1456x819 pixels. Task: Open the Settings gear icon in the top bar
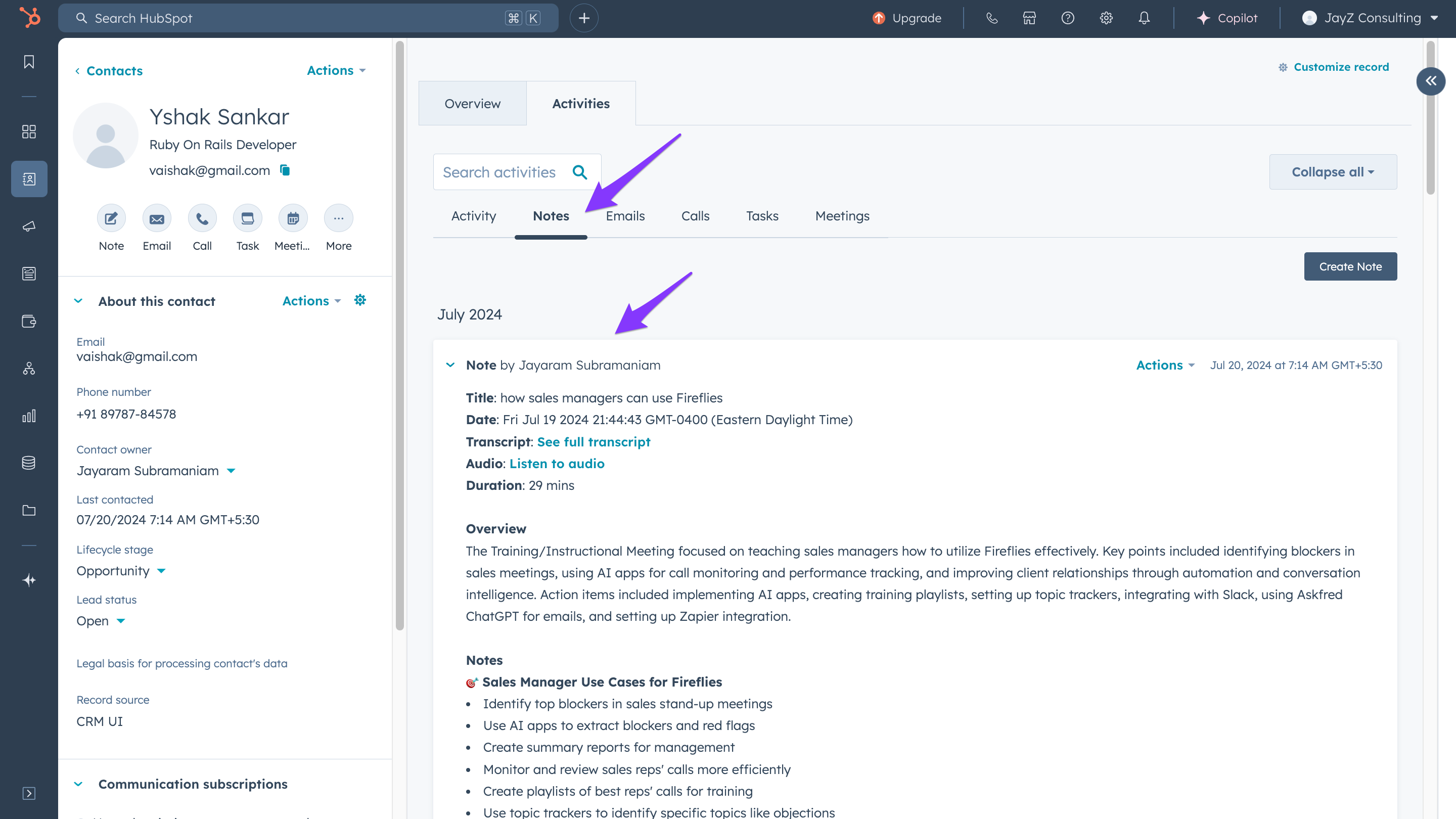click(1106, 18)
